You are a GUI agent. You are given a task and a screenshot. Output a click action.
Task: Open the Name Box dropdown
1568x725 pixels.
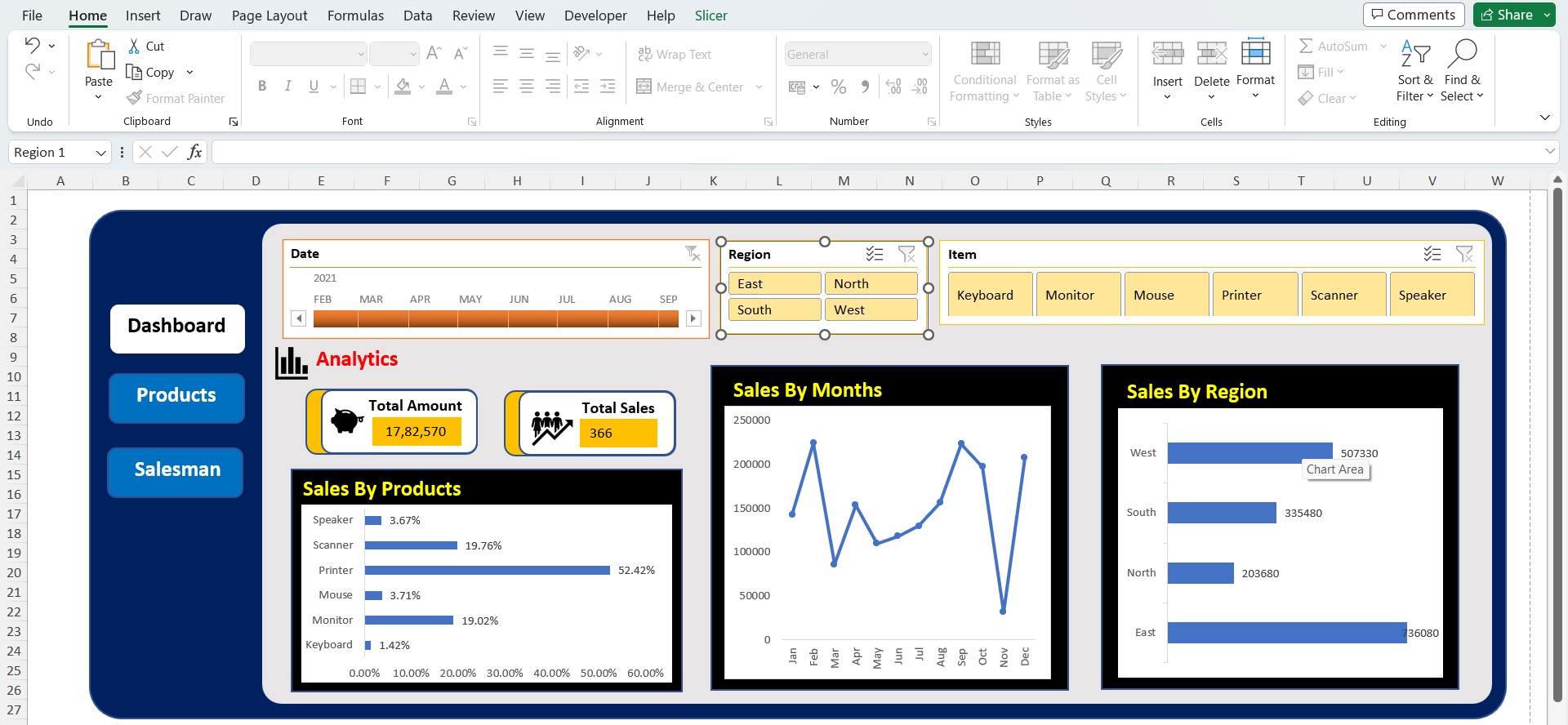pos(100,153)
